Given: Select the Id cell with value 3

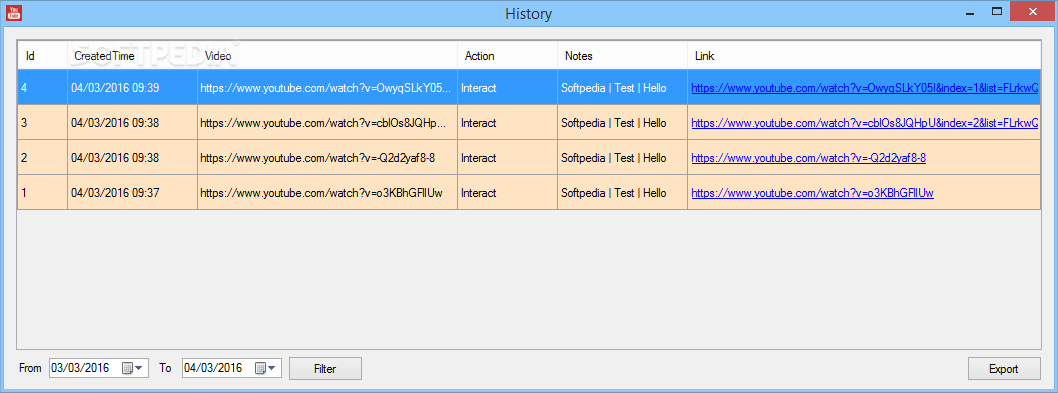Looking at the screenshot, I should (43, 122).
